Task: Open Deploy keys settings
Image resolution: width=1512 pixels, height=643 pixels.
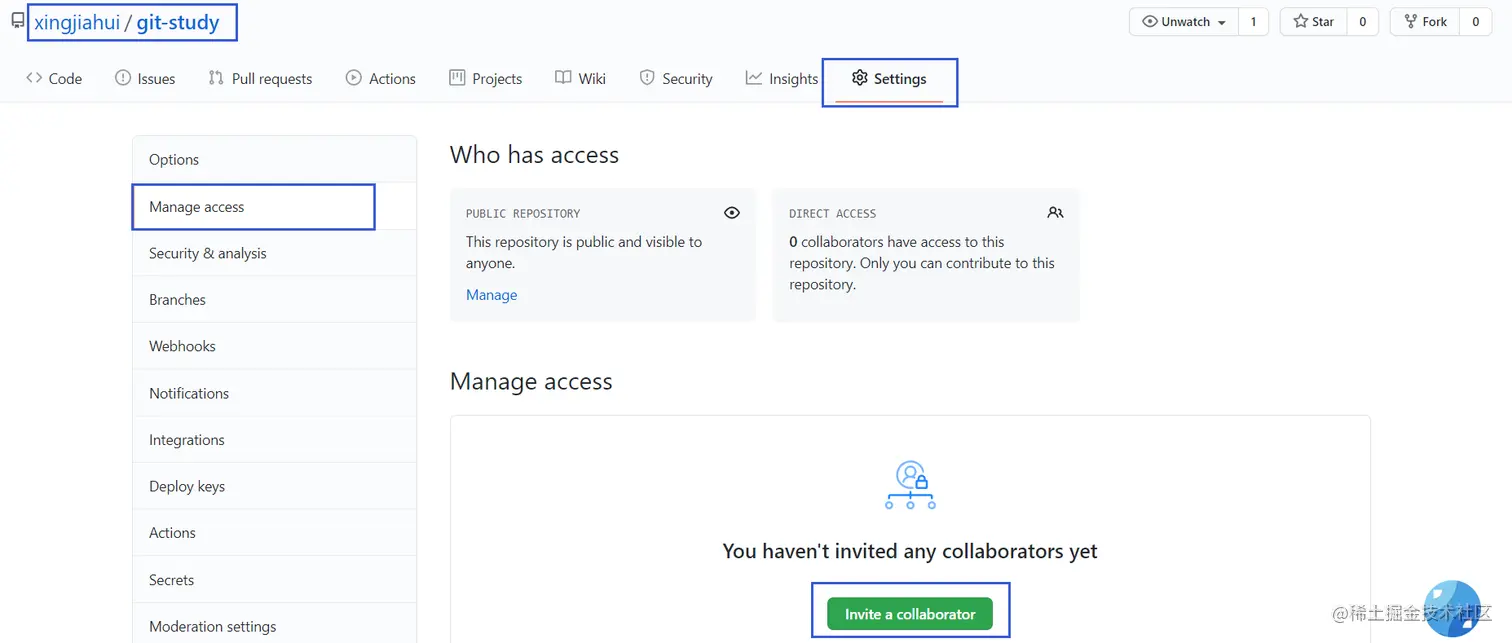Action: [x=274, y=486]
